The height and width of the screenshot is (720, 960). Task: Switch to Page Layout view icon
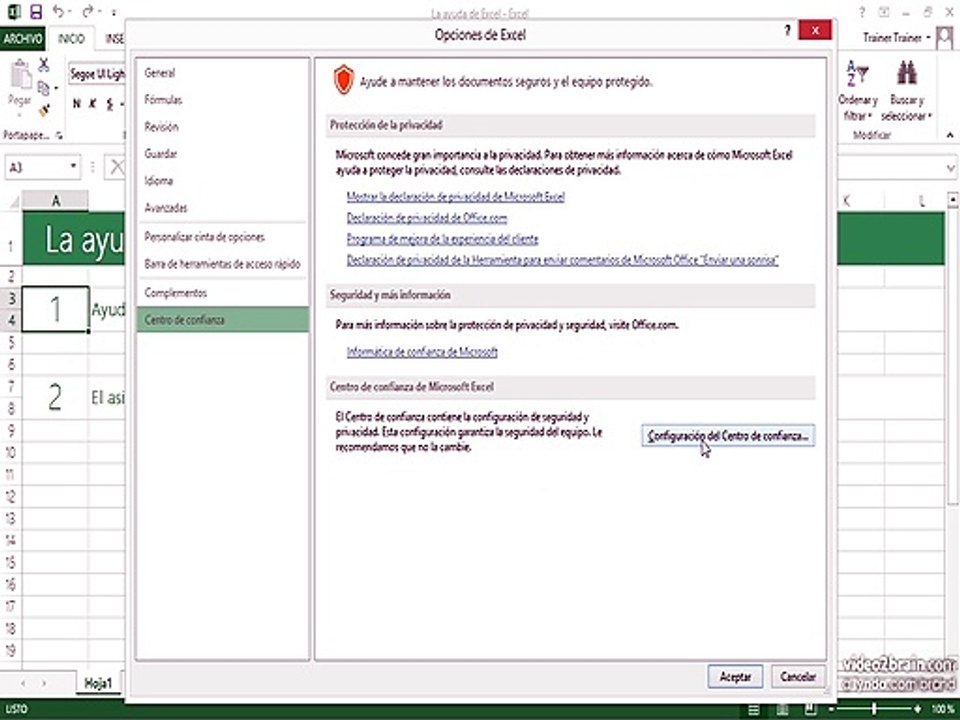tap(782, 710)
